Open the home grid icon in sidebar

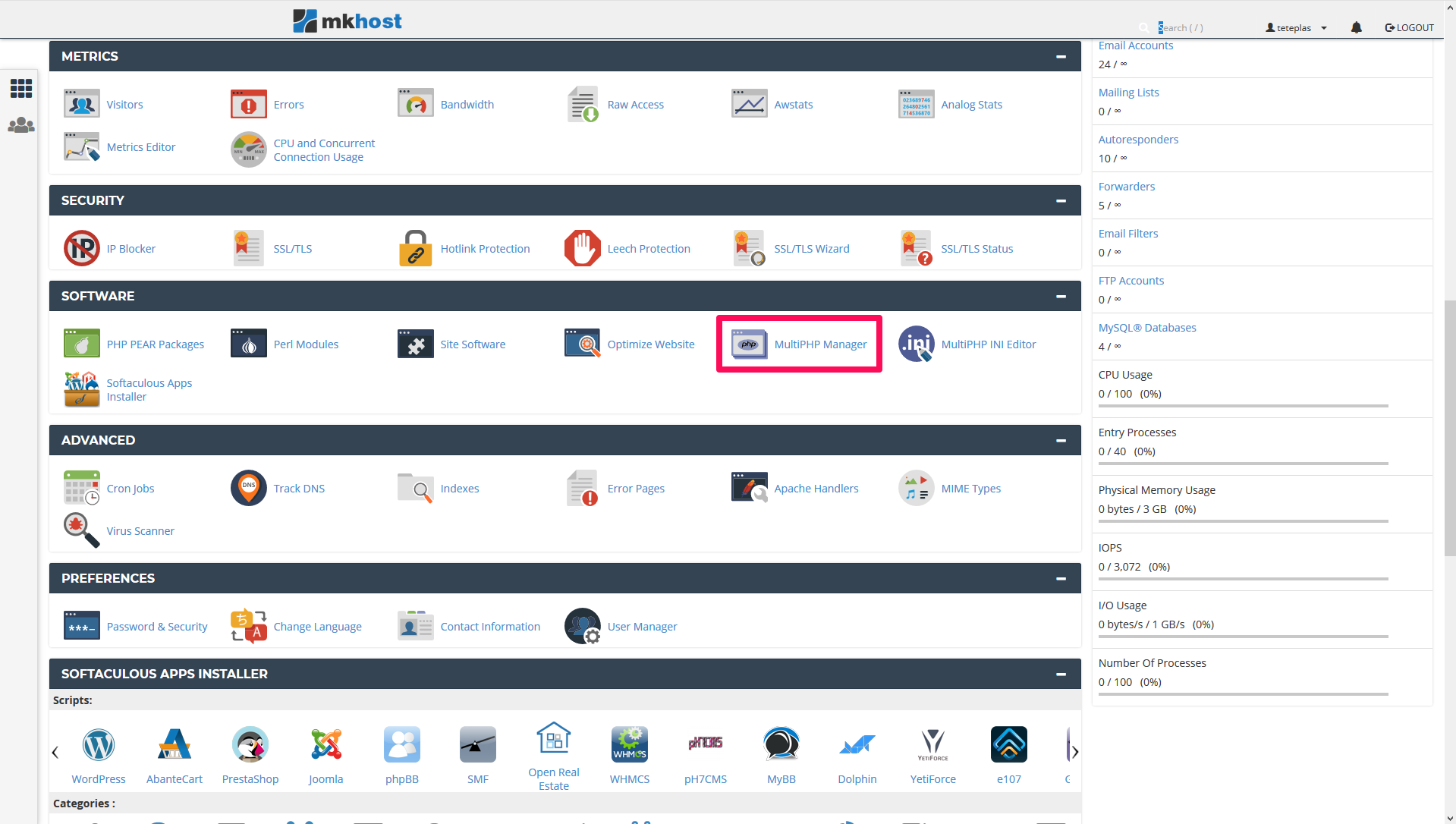[x=21, y=88]
